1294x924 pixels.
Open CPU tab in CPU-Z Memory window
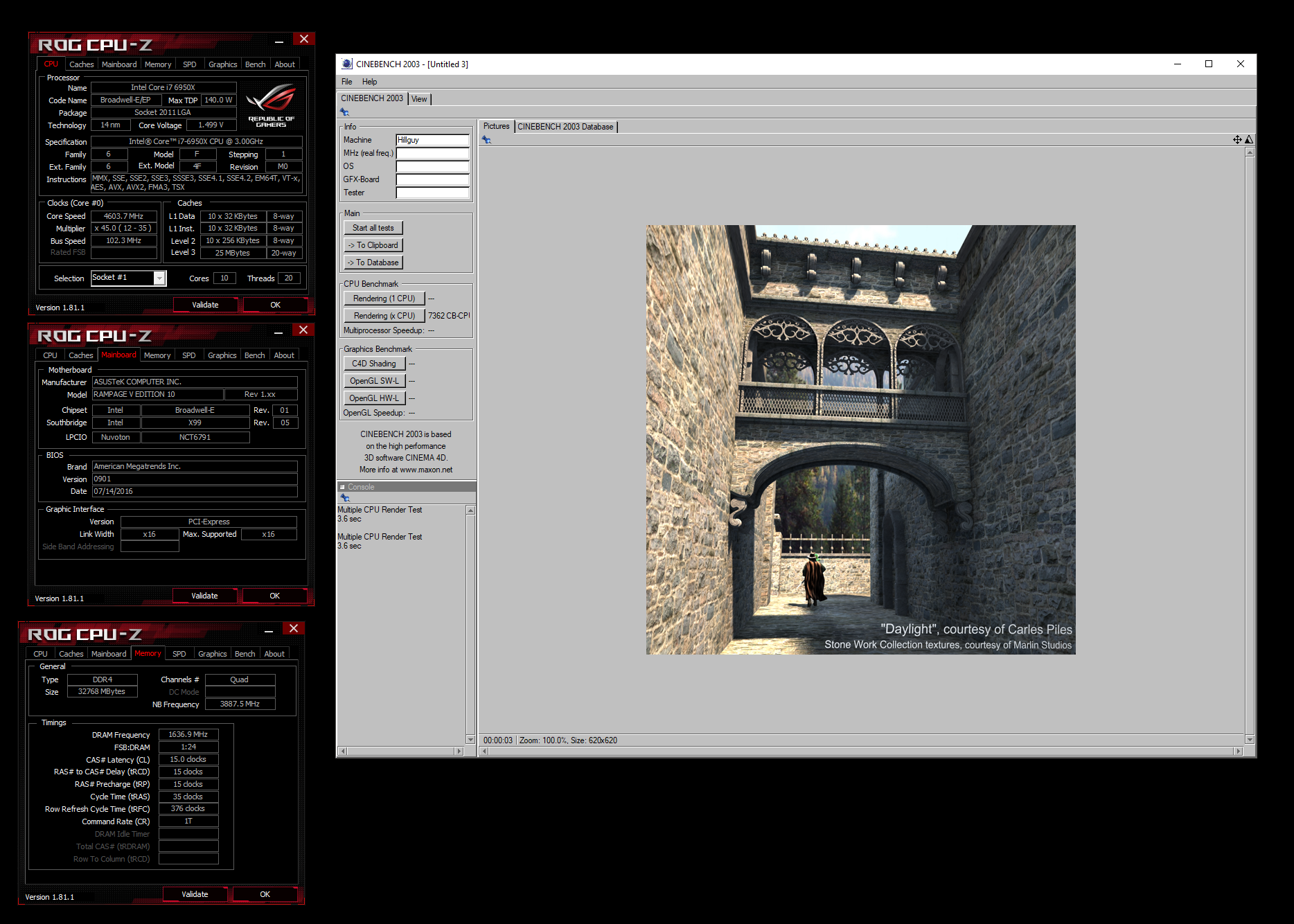(40, 654)
